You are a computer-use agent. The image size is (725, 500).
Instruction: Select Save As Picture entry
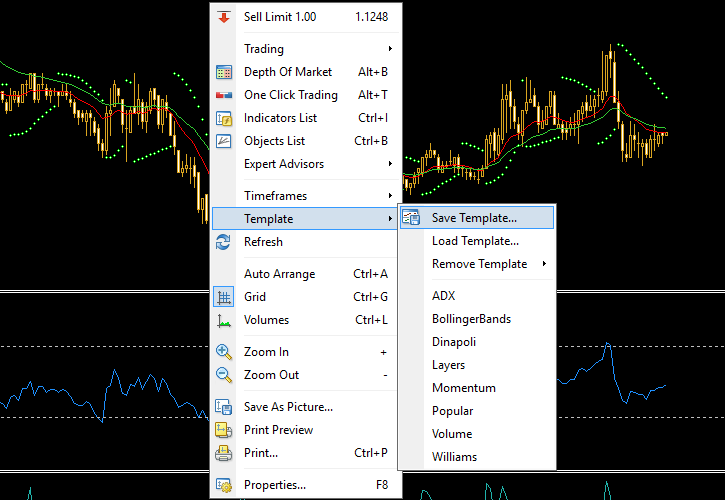[306, 407]
